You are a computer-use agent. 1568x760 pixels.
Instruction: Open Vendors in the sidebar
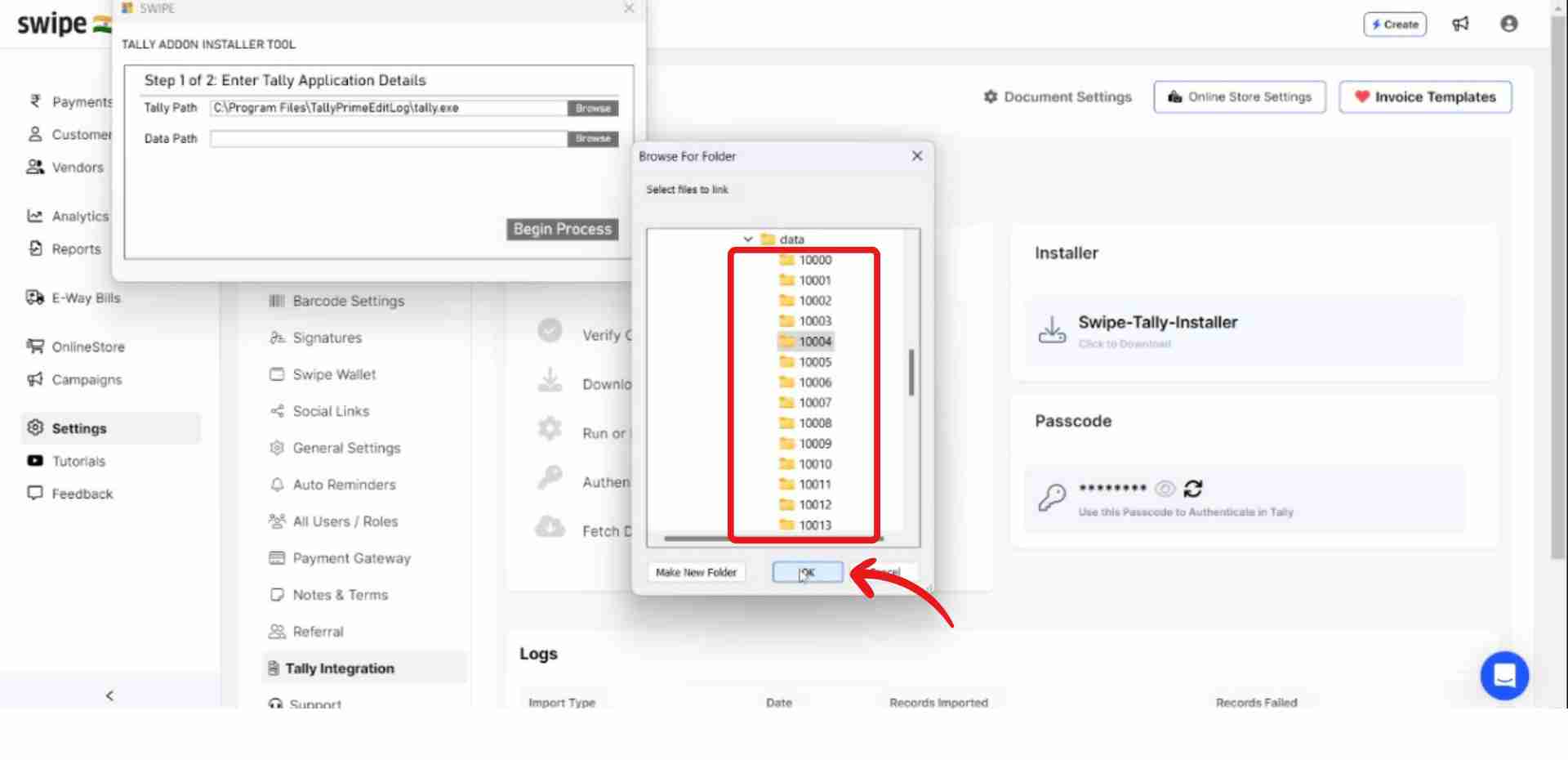(65, 167)
